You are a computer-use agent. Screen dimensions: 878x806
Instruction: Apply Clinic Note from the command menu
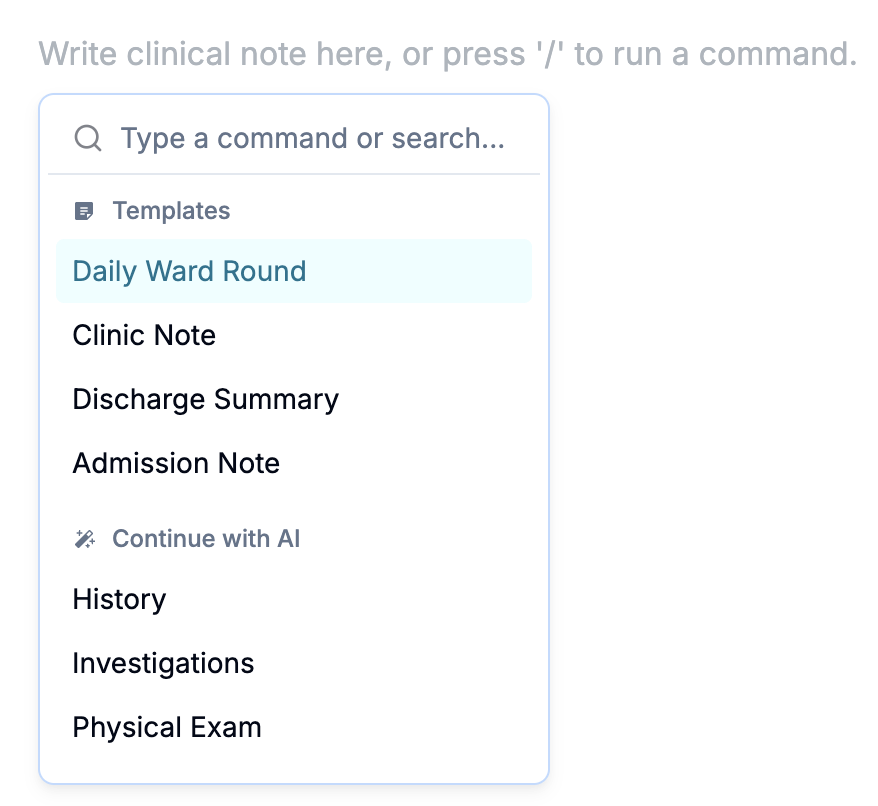(x=144, y=335)
